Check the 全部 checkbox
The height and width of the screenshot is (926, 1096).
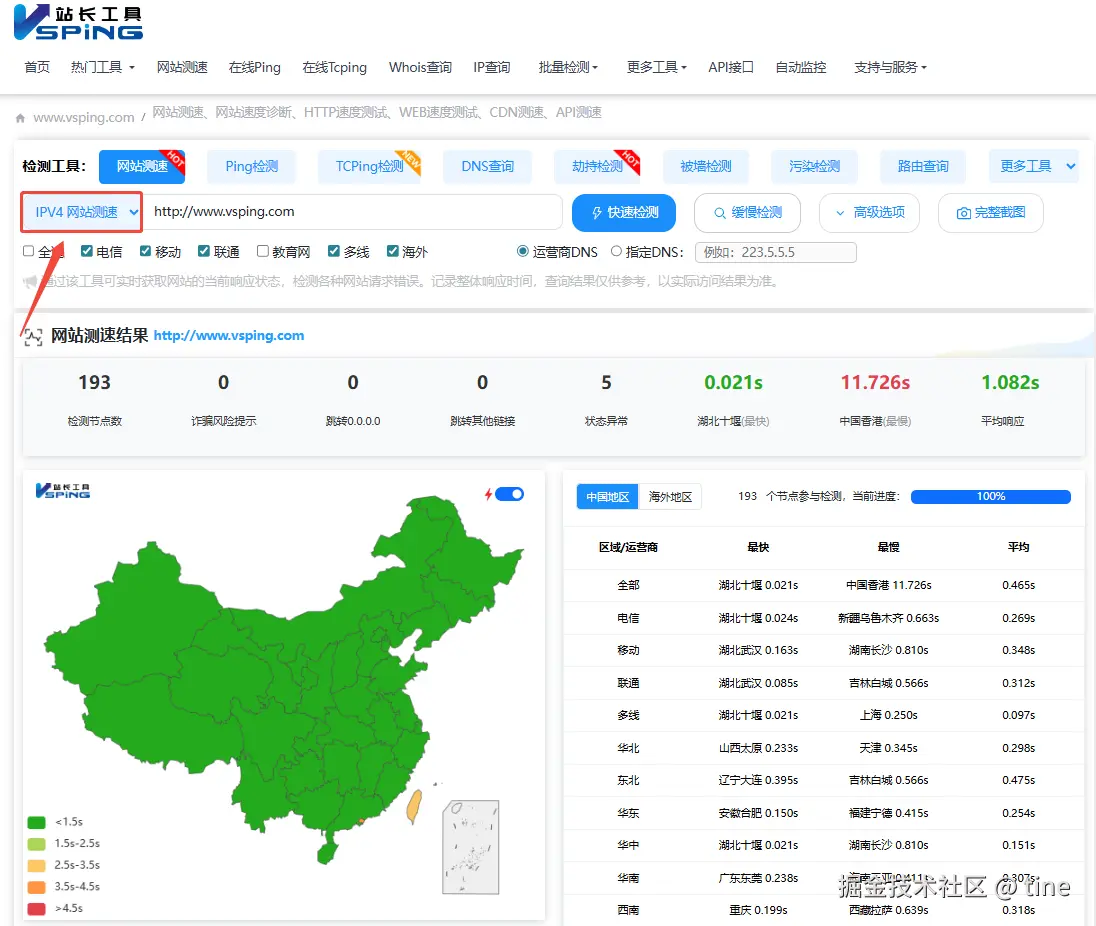pyautogui.click(x=29, y=251)
